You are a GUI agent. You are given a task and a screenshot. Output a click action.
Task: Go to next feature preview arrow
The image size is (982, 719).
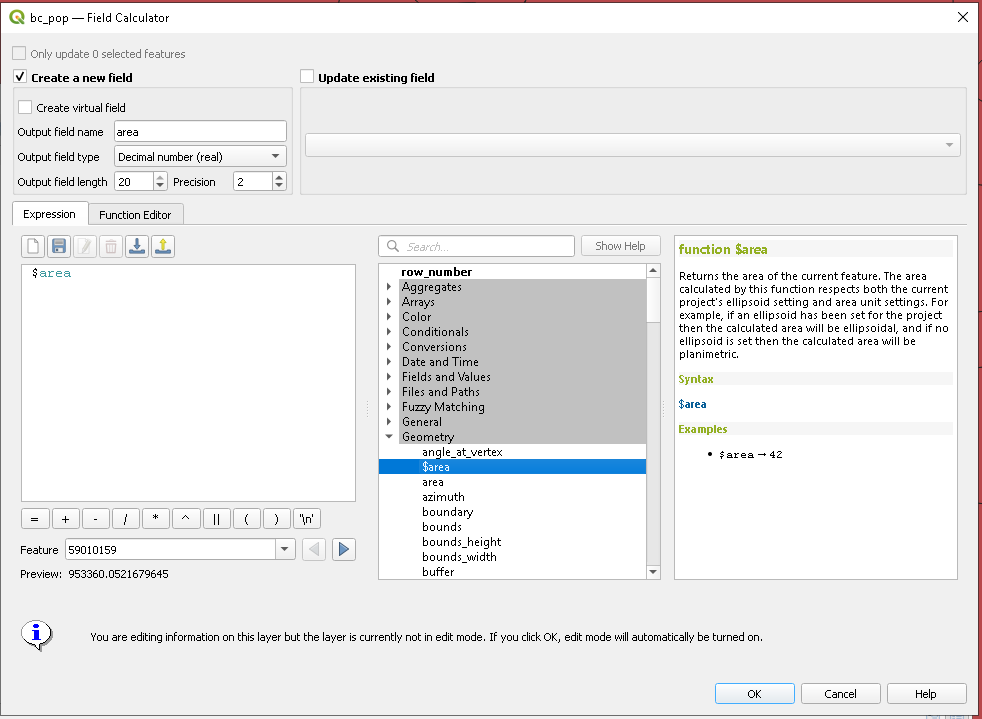click(x=344, y=550)
